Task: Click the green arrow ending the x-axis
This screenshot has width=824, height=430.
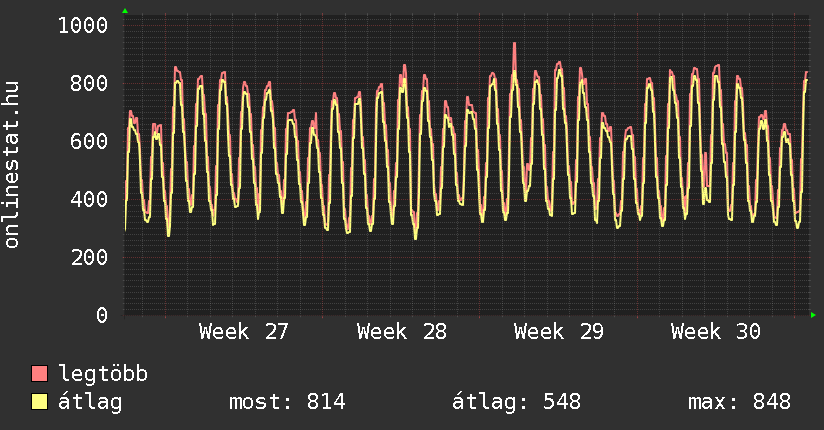Action: pyautogui.click(x=813, y=315)
